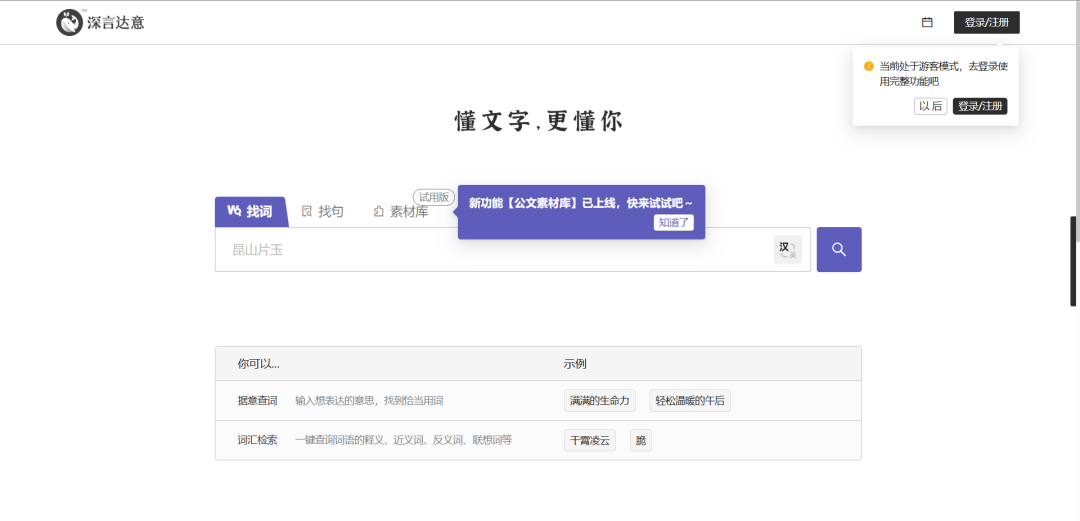Click the 试用版 badge on 素材库
The height and width of the screenshot is (521, 1080).
(x=434, y=197)
